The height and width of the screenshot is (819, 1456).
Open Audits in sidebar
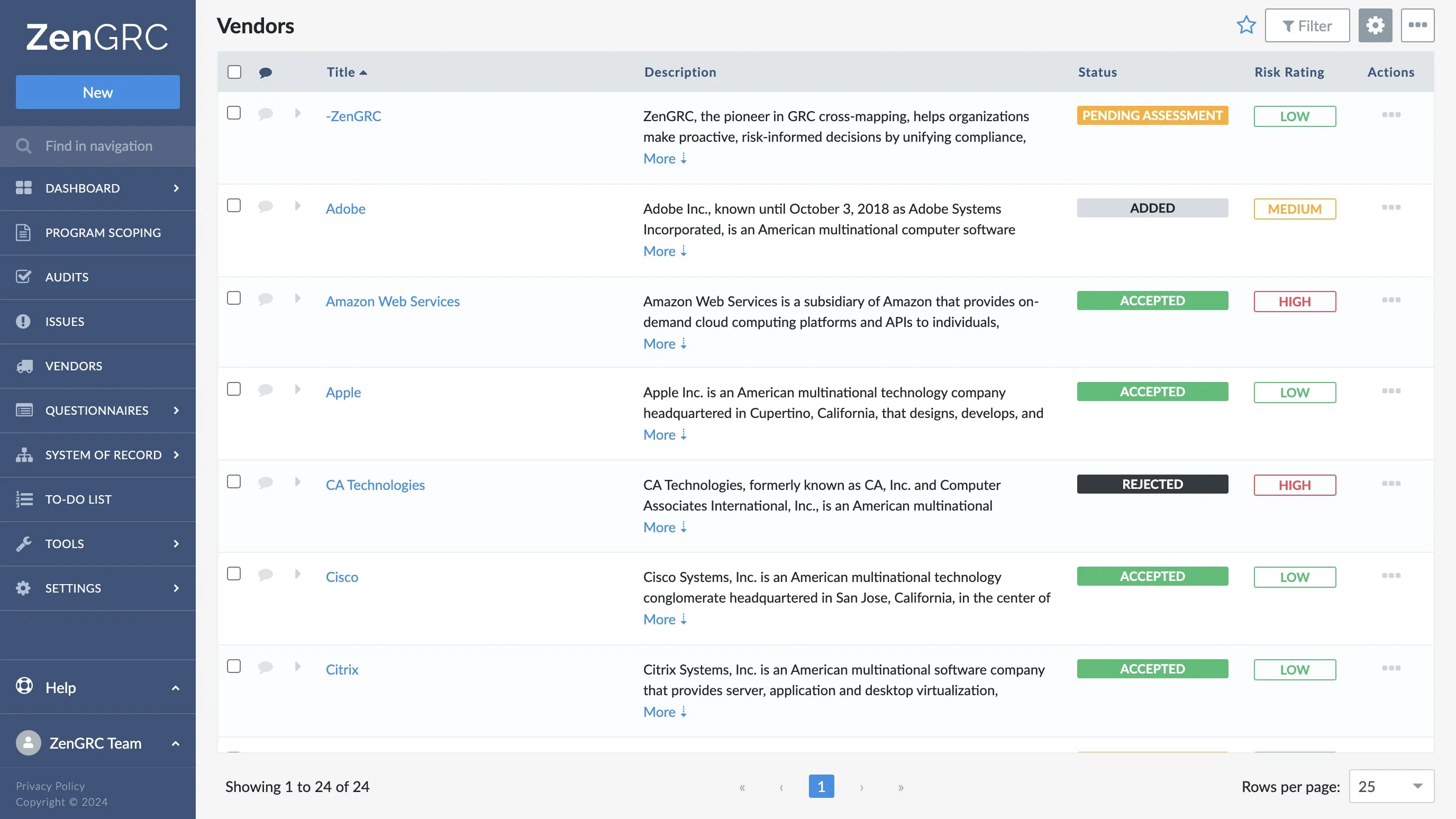point(98,277)
